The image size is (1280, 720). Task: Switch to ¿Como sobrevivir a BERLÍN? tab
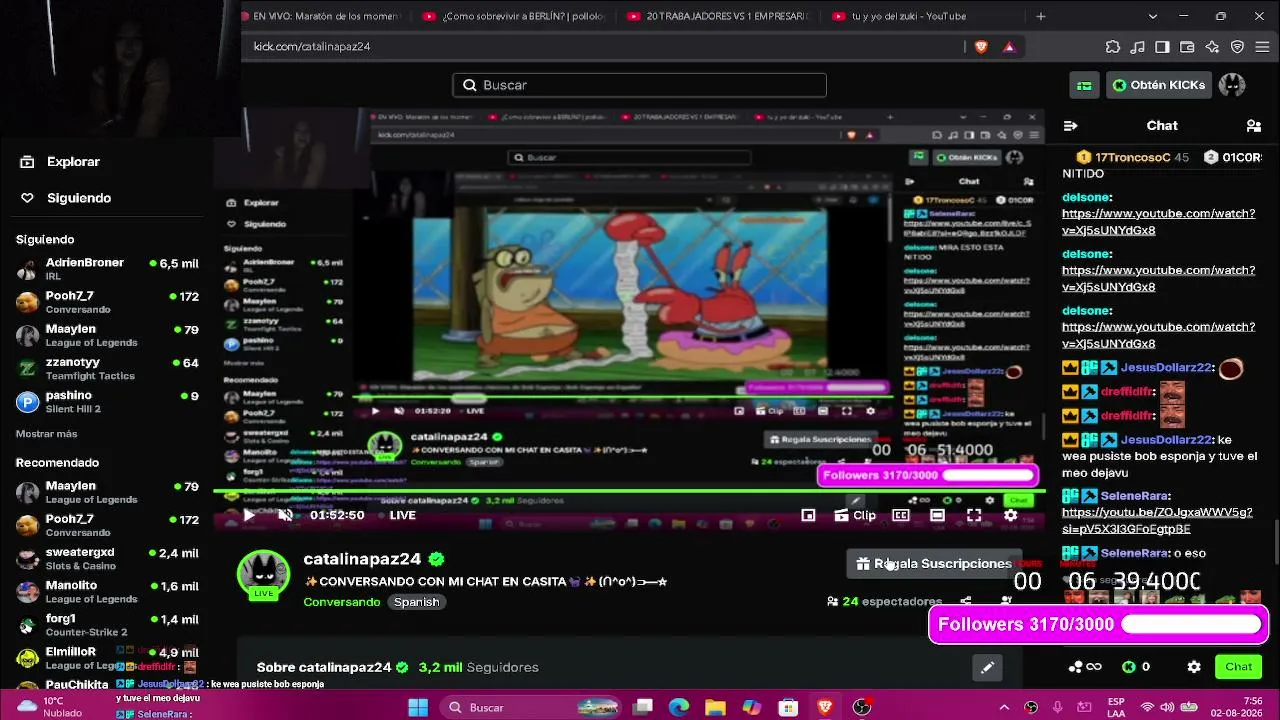click(513, 16)
